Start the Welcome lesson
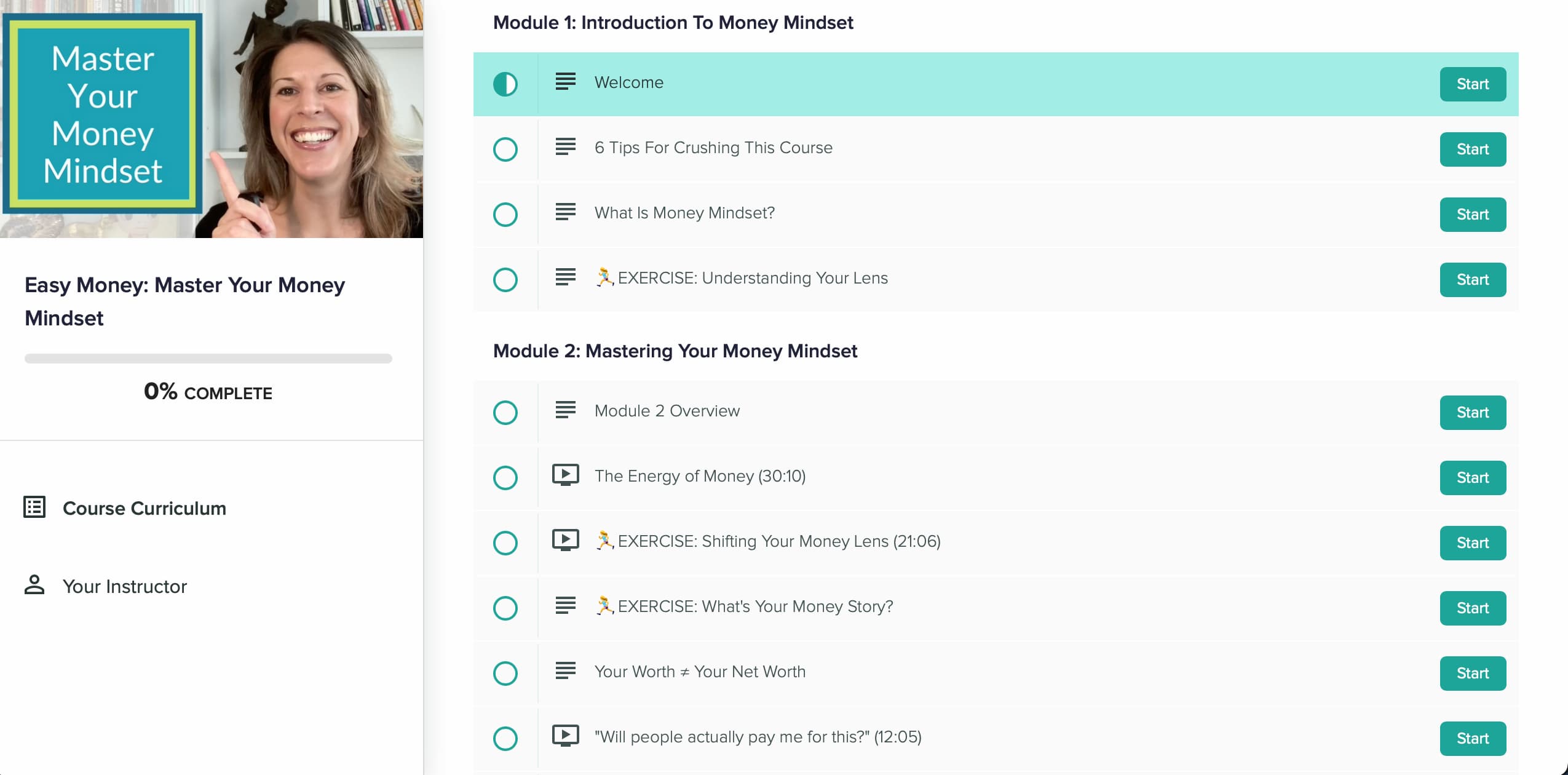1568x775 pixels. (x=1473, y=84)
